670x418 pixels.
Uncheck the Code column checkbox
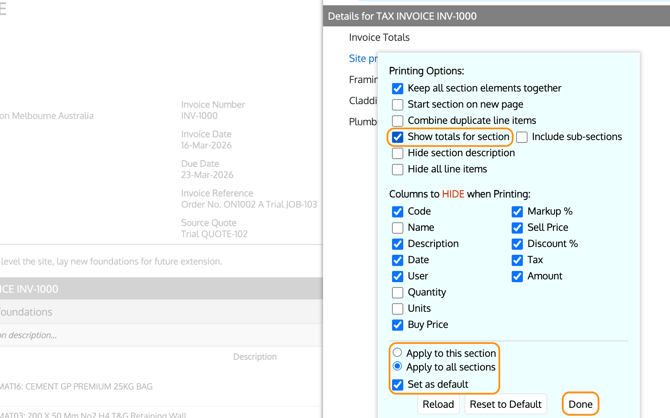coord(398,212)
